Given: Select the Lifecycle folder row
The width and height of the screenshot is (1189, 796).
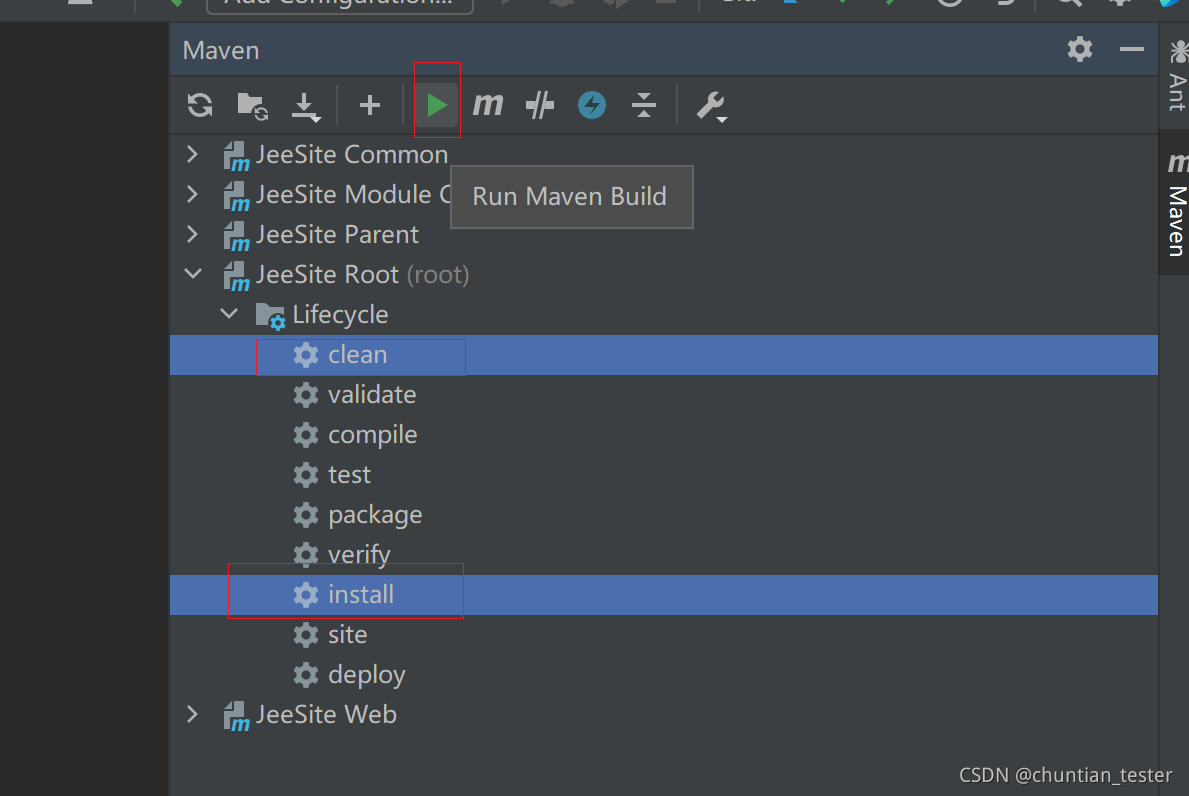Looking at the screenshot, I should [x=664, y=315].
